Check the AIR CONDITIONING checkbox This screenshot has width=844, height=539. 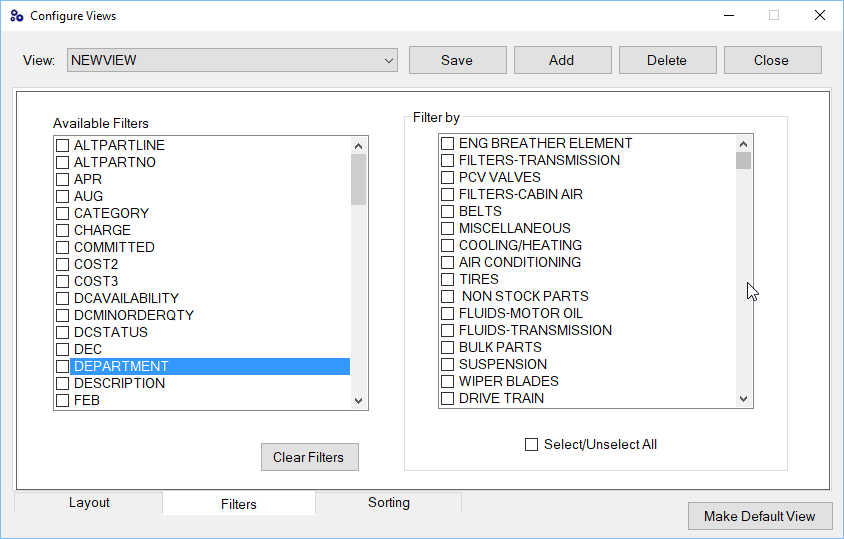pyautogui.click(x=447, y=262)
